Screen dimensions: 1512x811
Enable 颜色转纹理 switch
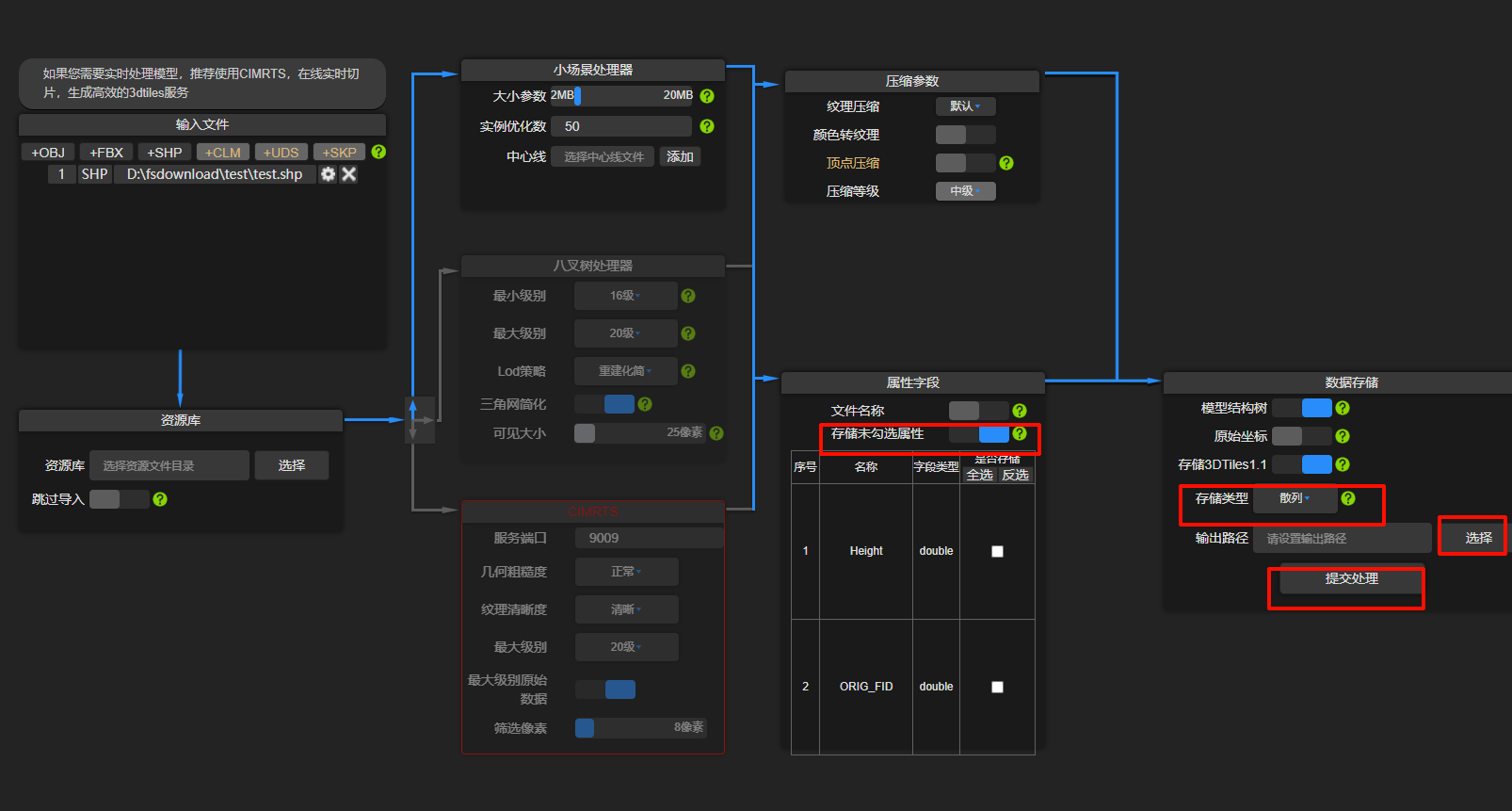[966, 135]
